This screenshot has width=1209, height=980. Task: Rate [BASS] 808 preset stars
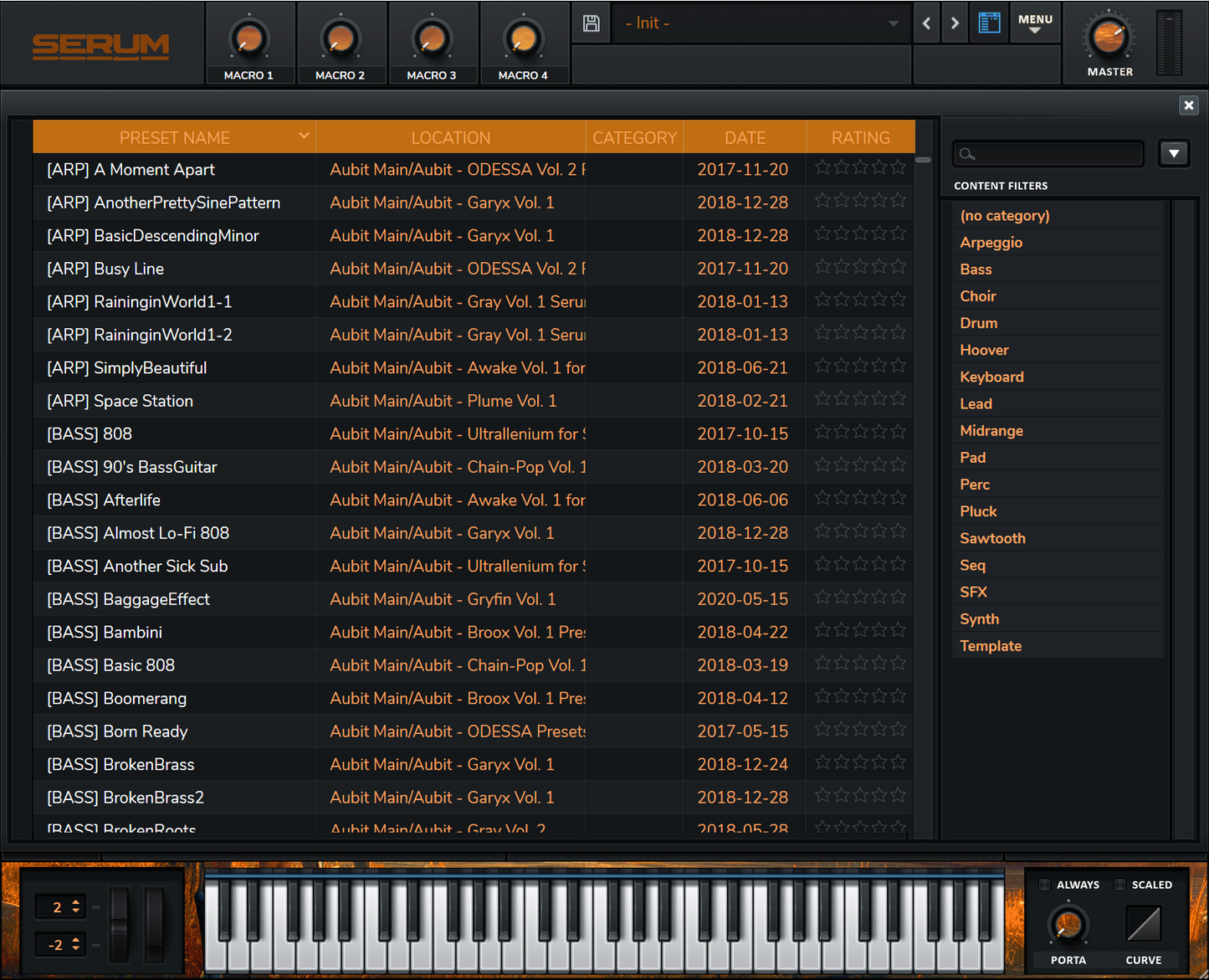click(860, 432)
